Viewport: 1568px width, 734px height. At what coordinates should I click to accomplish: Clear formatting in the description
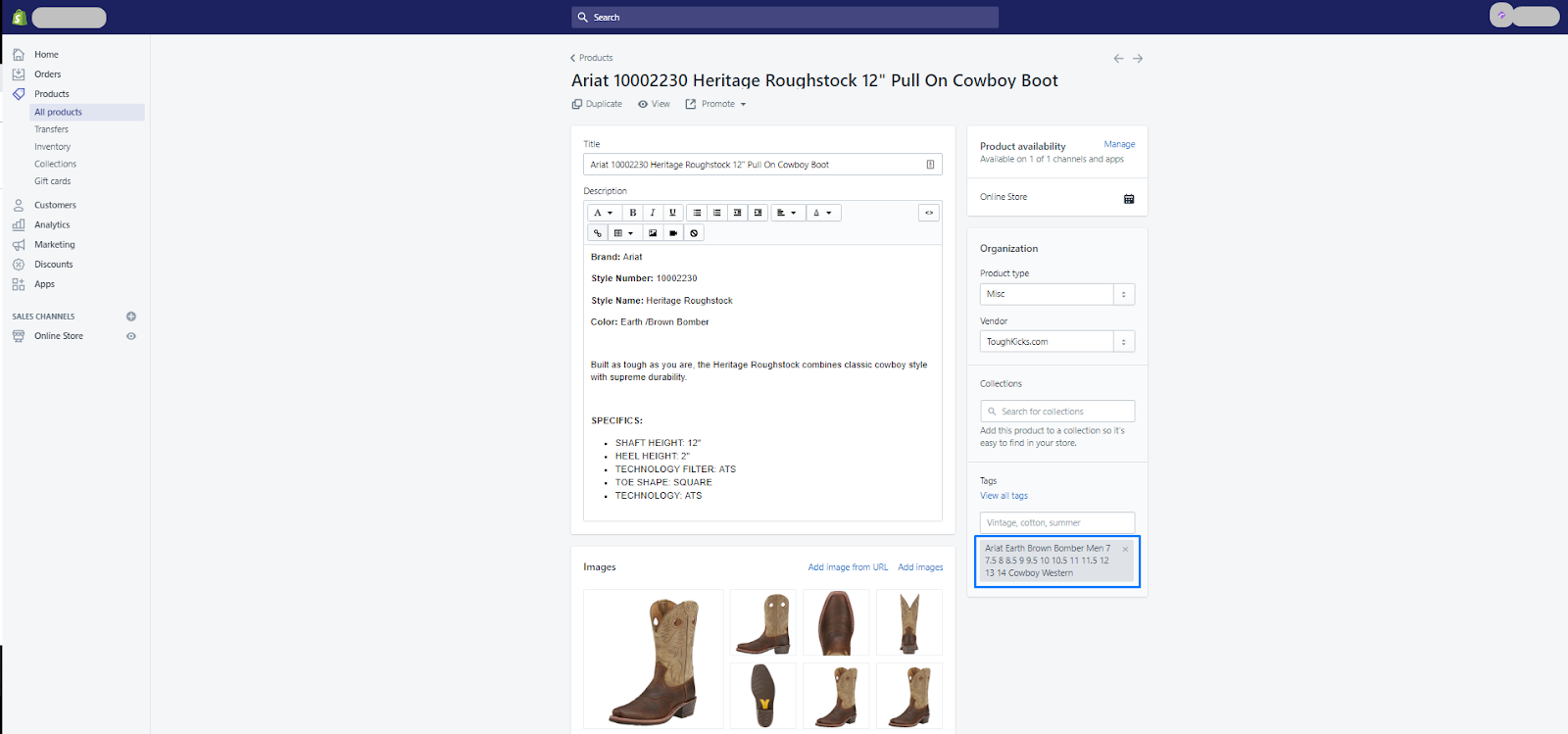pos(694,233)
